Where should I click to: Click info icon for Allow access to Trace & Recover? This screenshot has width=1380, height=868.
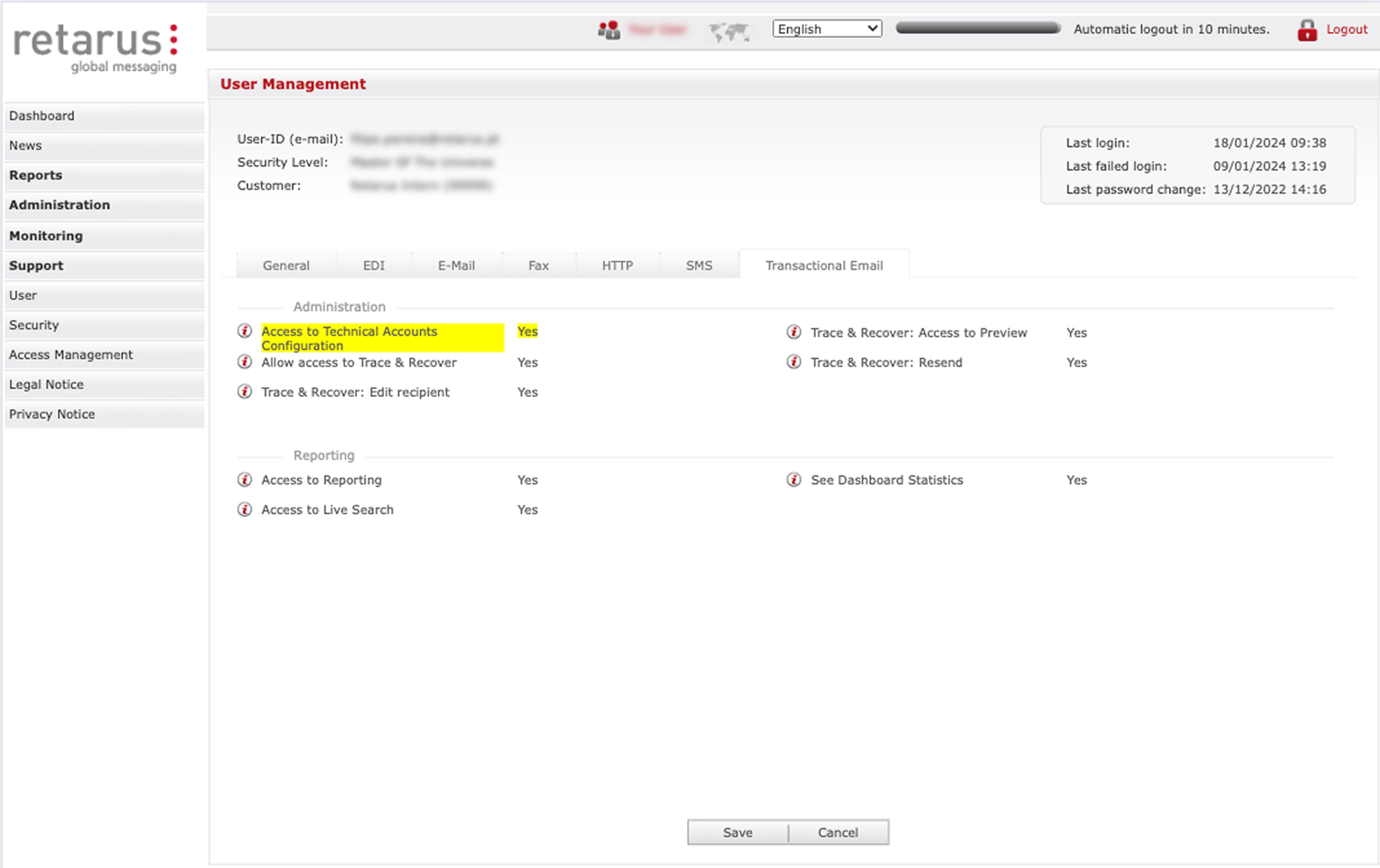(x=244, y=362)
